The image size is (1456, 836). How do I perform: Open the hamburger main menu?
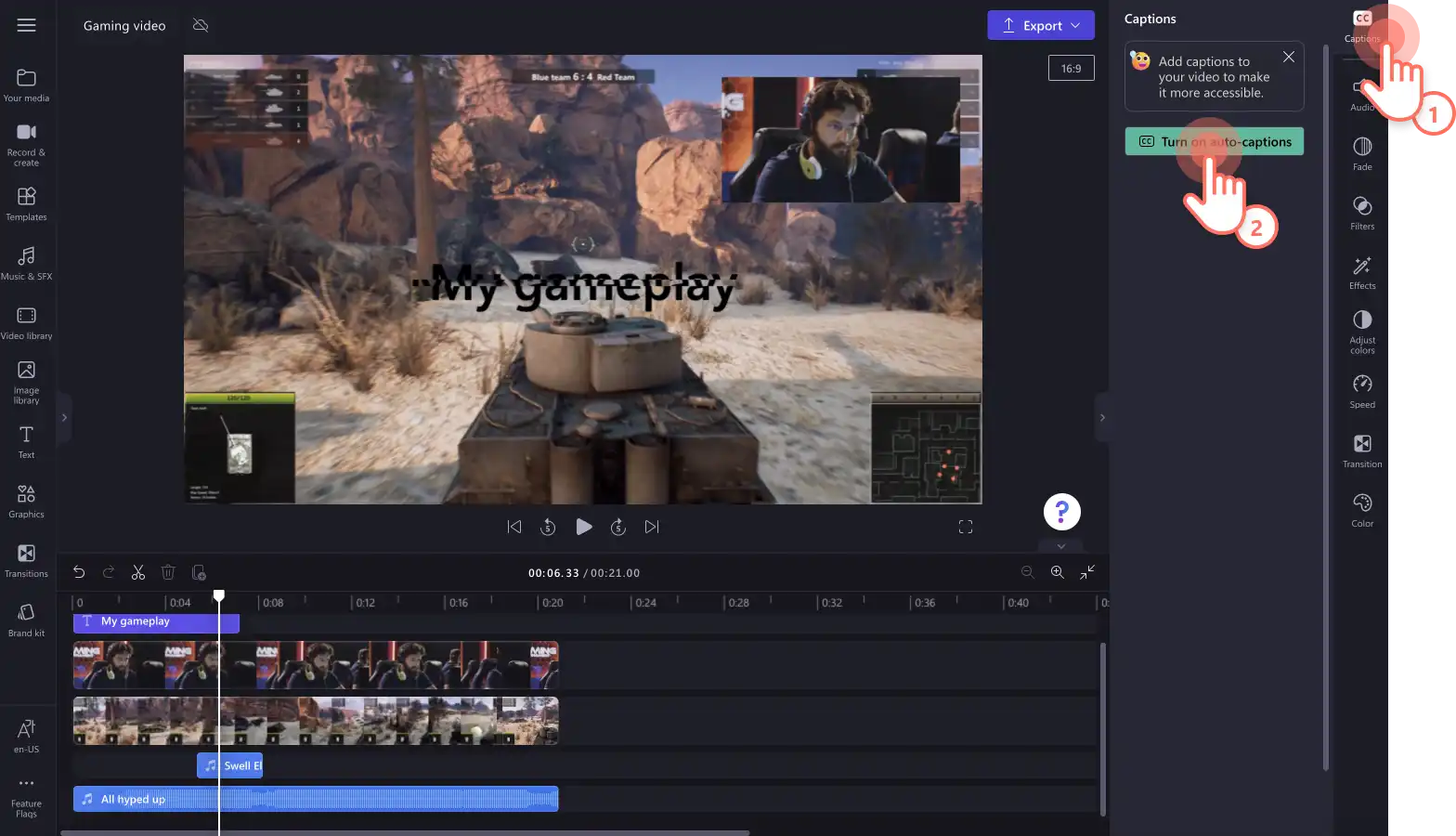coord(26,25)
